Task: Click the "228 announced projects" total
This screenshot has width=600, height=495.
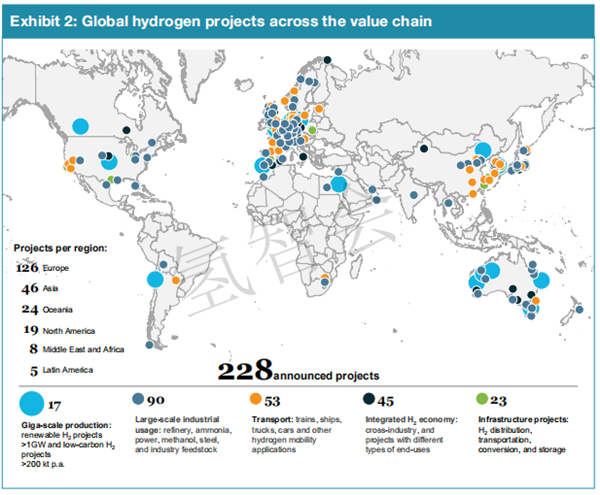Action: tap(298, 373)
